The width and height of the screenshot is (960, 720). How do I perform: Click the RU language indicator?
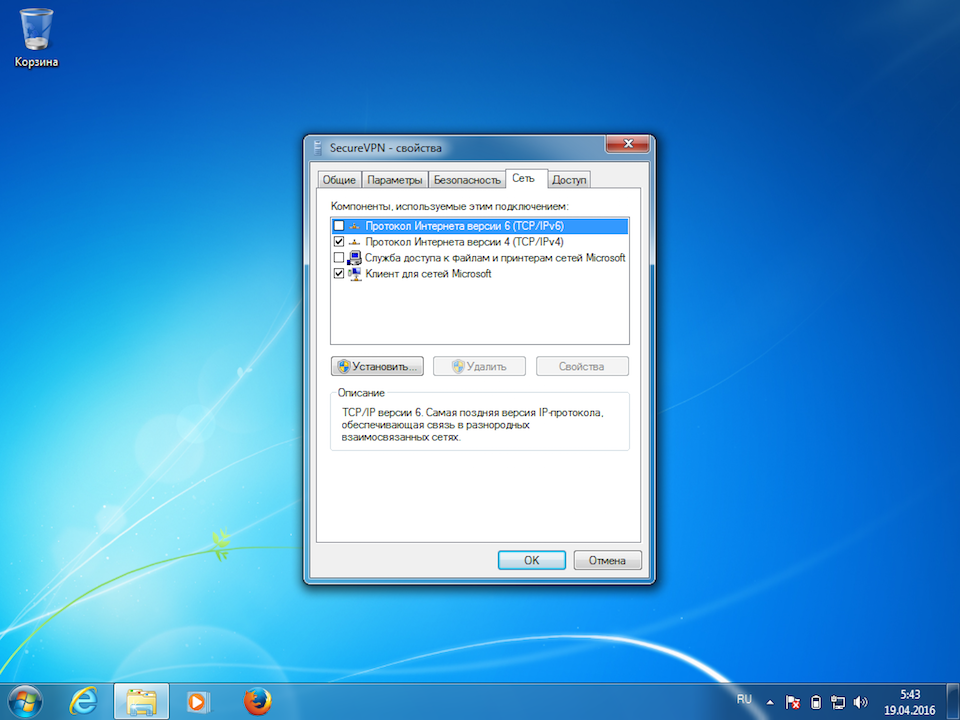(744, 699)
